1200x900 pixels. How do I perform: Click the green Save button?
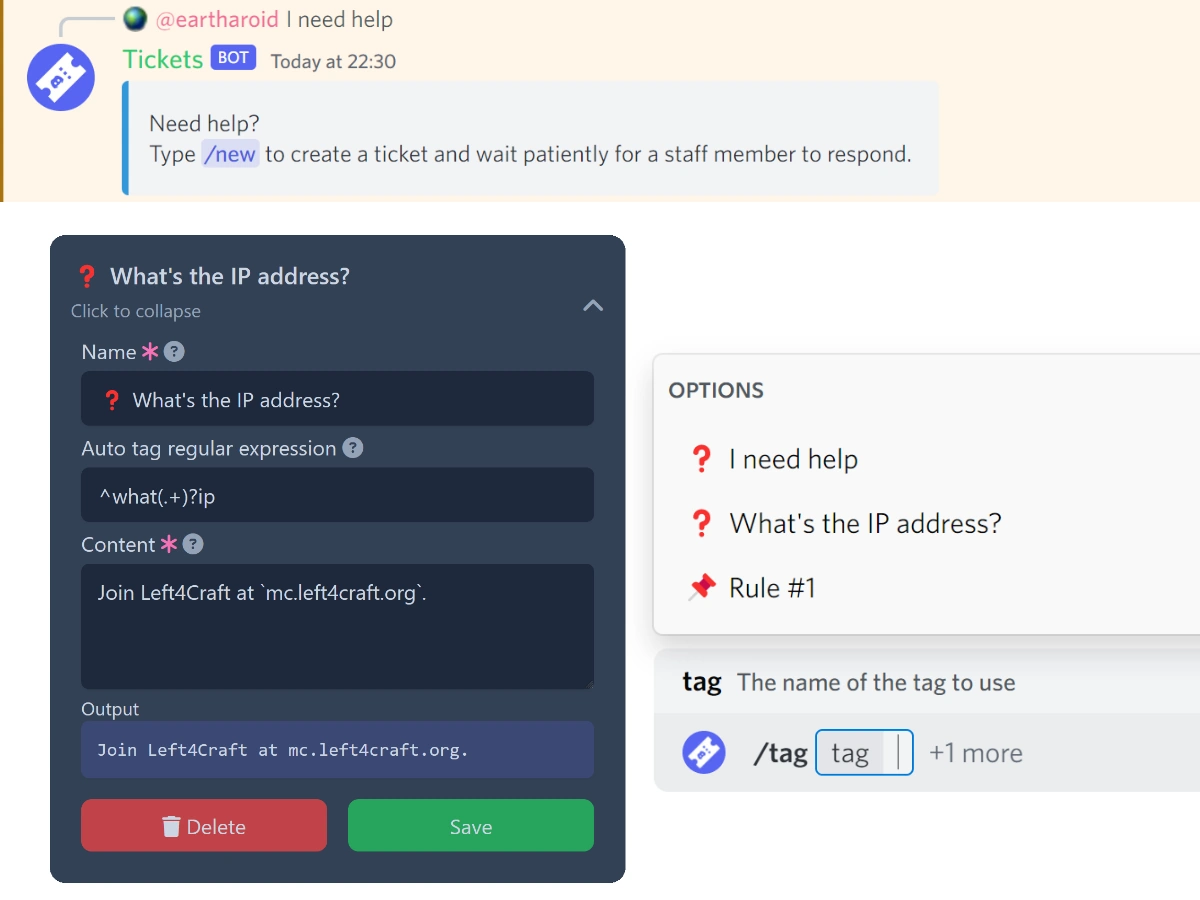(x=471, y=826)
